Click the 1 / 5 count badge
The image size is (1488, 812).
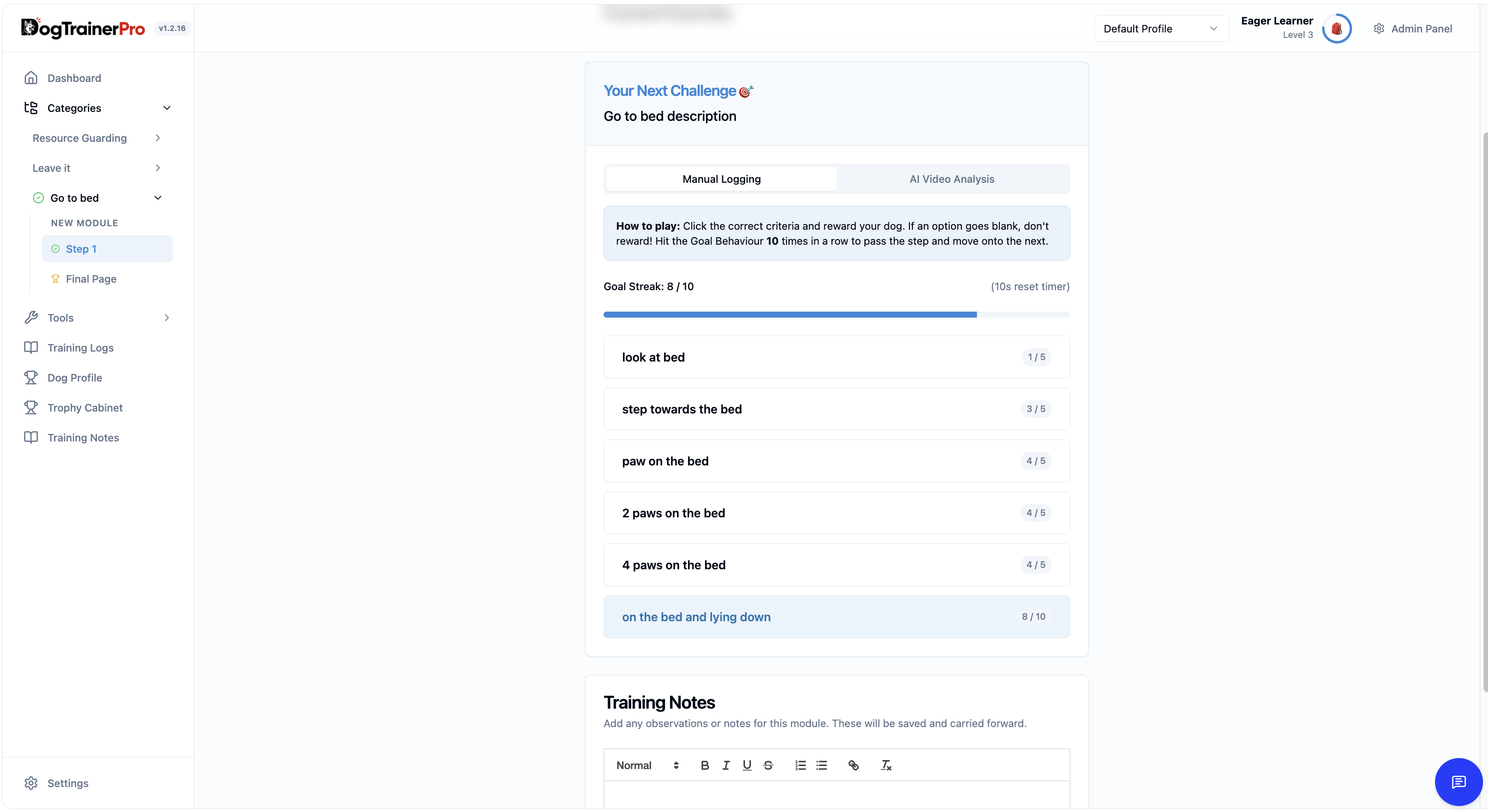pyautogui.click(x=1036, y=357)
